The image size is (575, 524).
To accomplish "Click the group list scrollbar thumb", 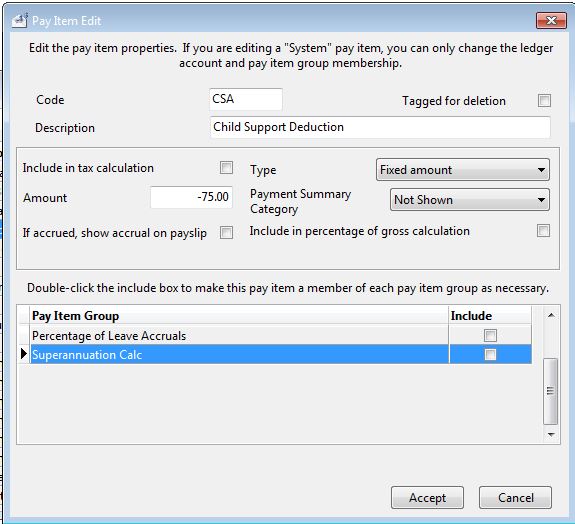I will 550,391.
